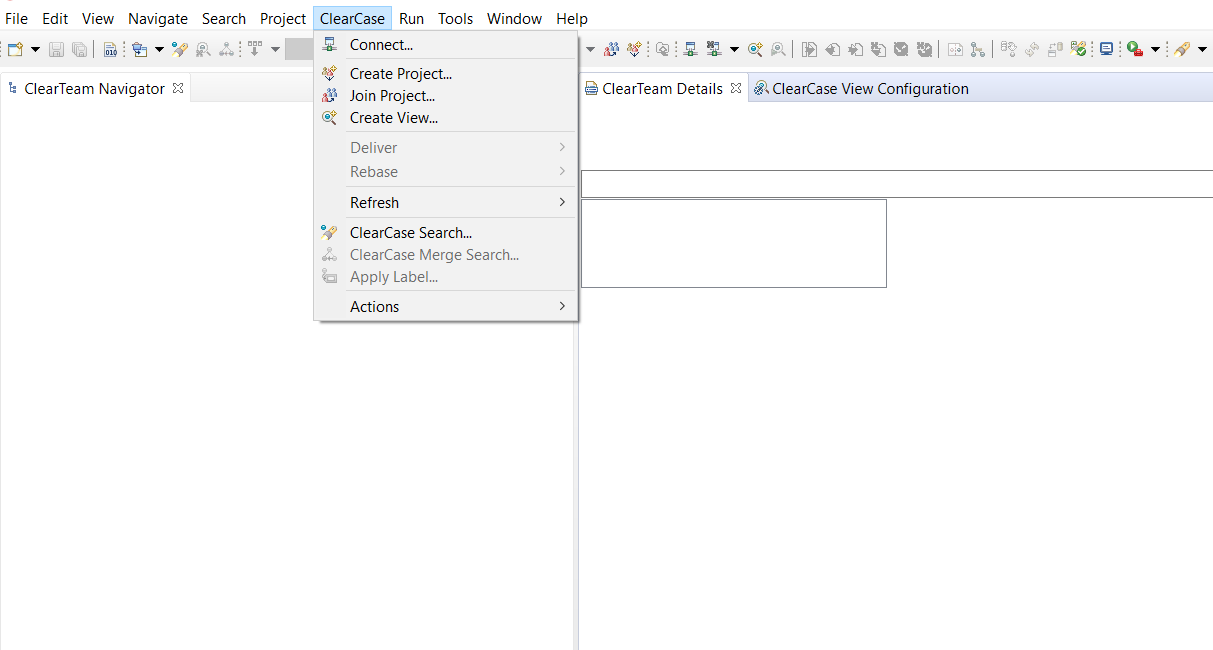Click the grayed magnifier view toolbar icon
1213x650 pixels.
coord(778,49)
